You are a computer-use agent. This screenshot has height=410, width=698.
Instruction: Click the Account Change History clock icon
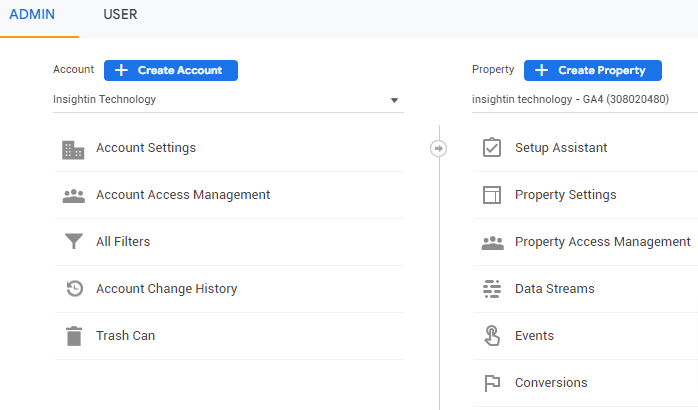73,289
